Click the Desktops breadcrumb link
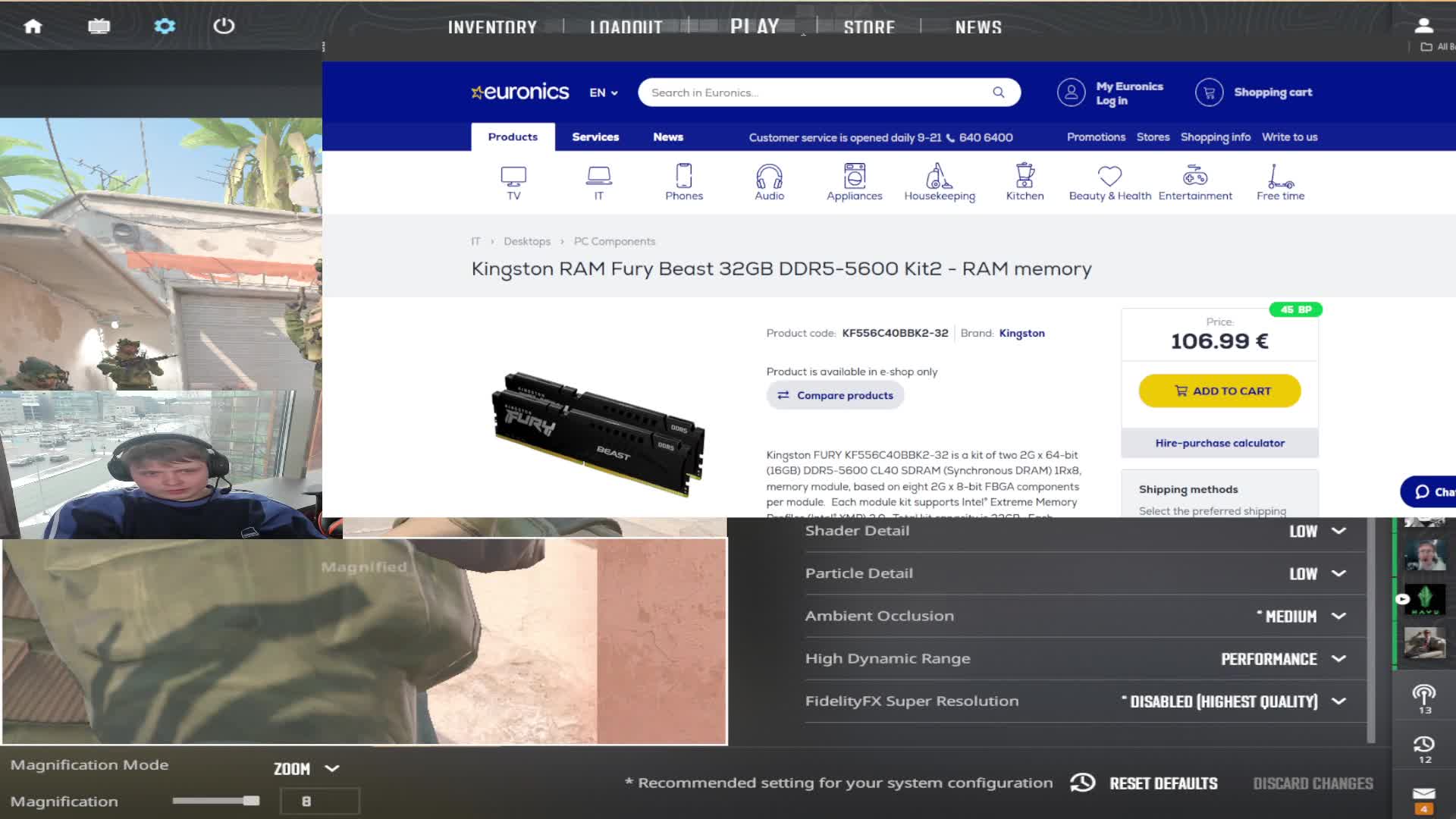 527,241
